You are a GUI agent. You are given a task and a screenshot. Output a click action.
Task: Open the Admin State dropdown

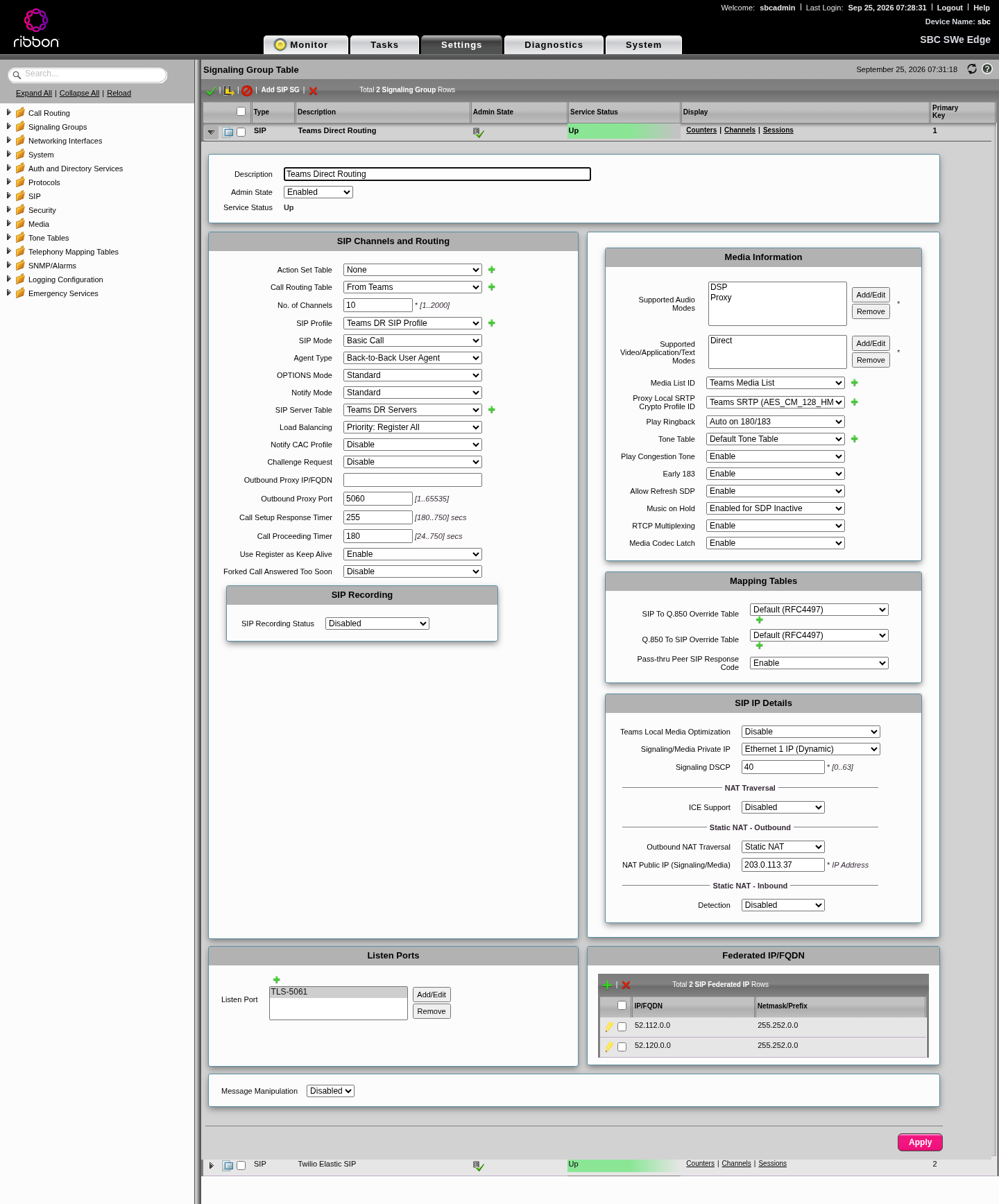(x=318, y=192)
